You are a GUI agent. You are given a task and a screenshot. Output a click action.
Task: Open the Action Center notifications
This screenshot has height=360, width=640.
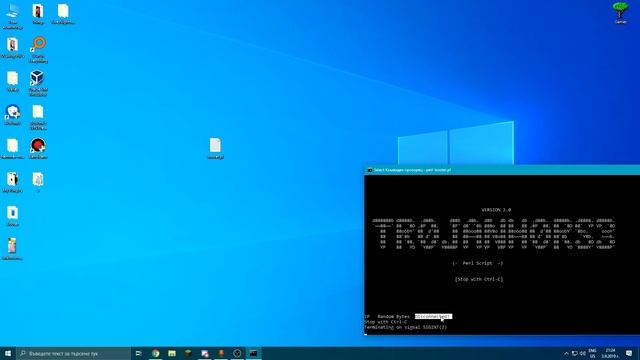pos(629,353)
